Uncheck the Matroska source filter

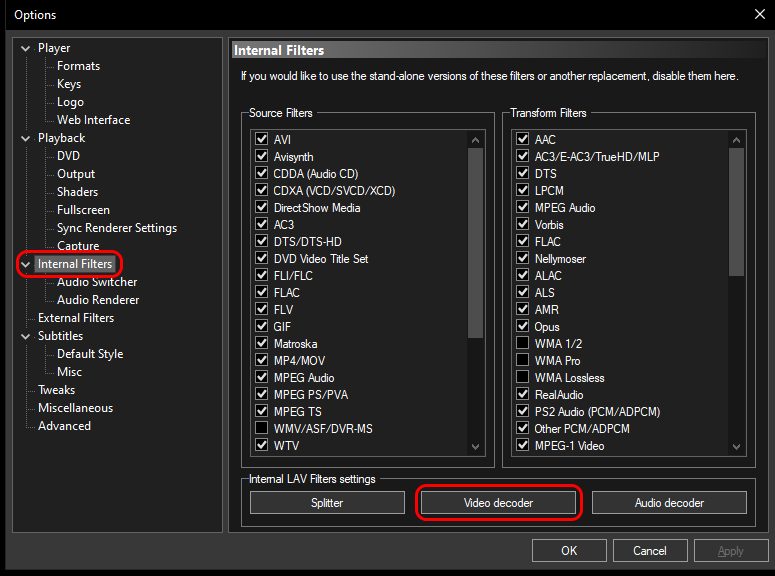point(261,343)
